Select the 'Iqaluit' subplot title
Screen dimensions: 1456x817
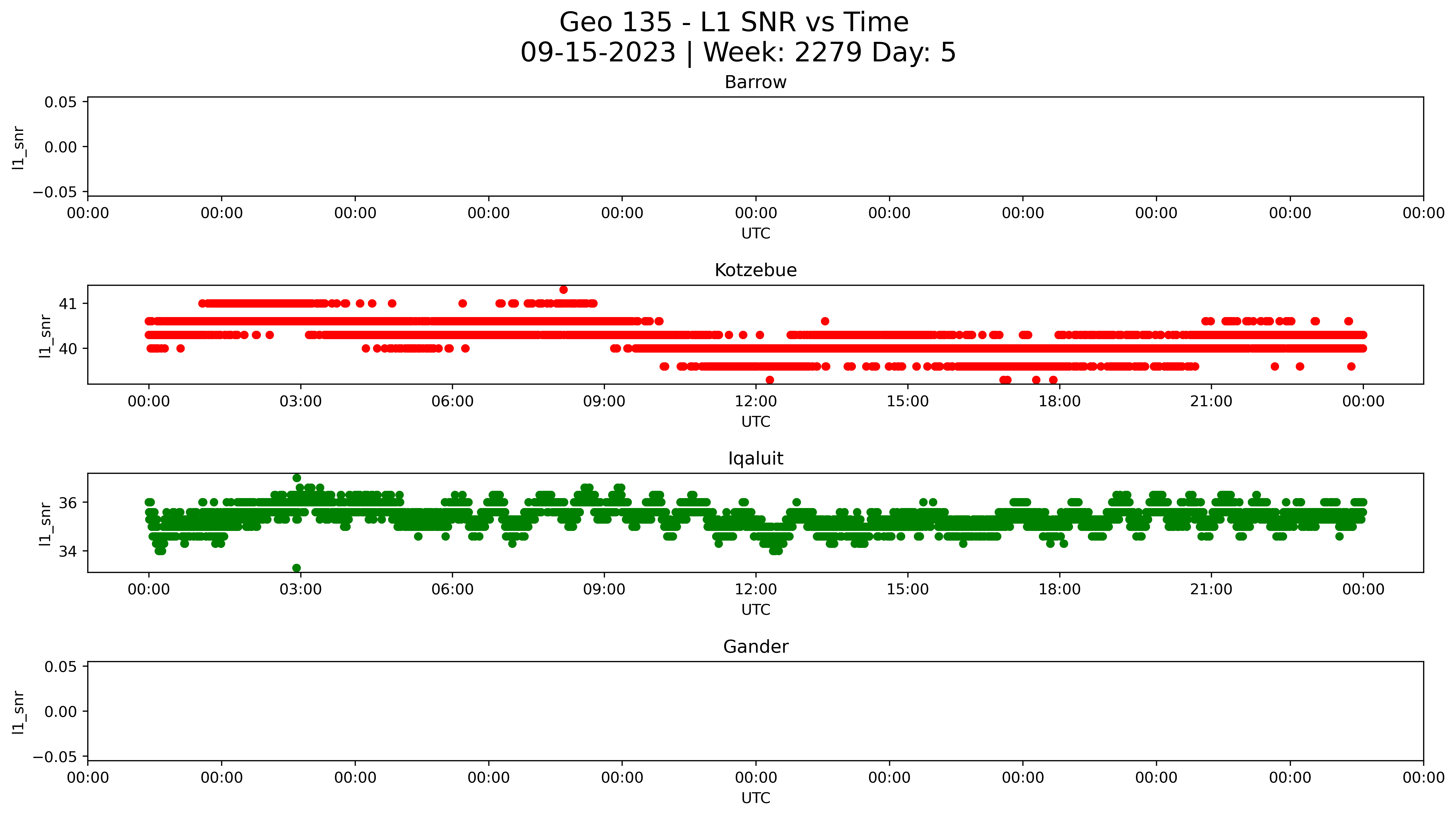click(756, 458)
